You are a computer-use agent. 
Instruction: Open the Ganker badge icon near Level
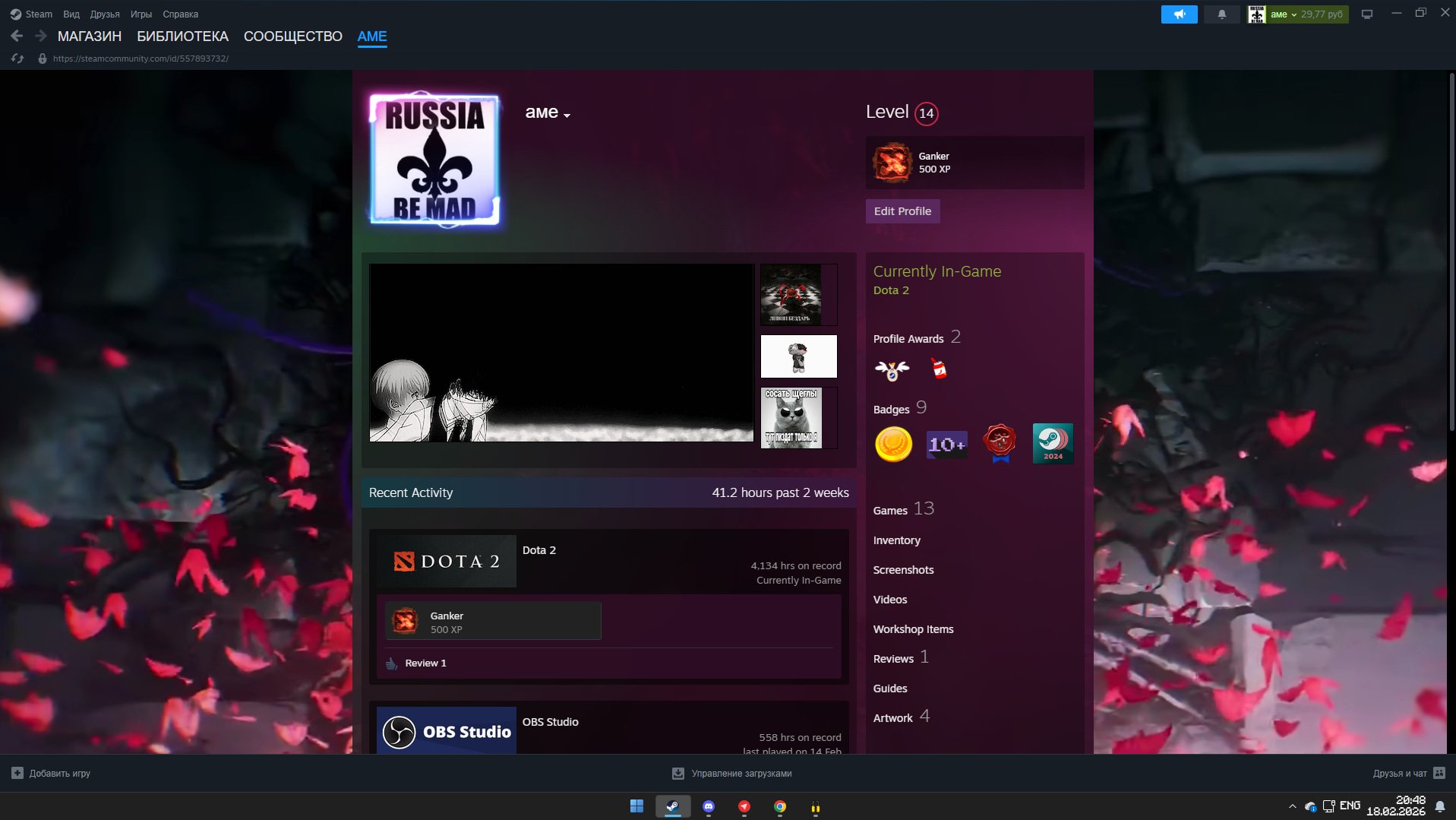(x=892, y=163)
